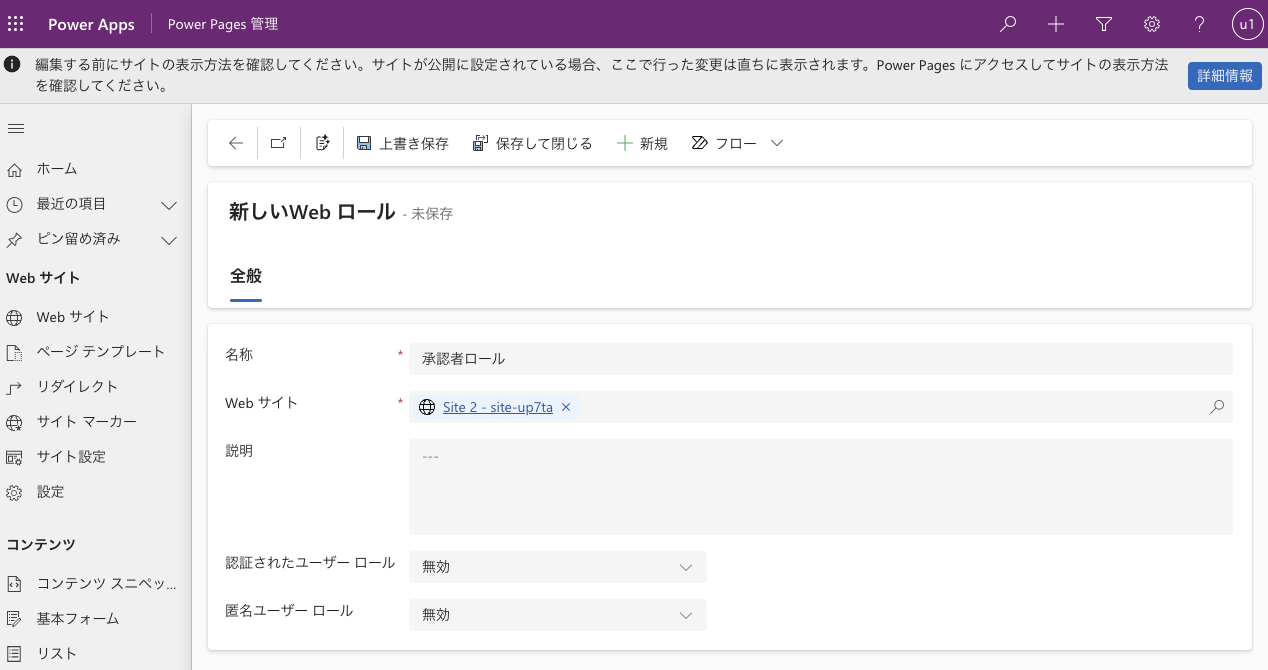This screenshot has width=1268, height=670.
Task: Click the search magnifier in header
Action: (1009, 24)
